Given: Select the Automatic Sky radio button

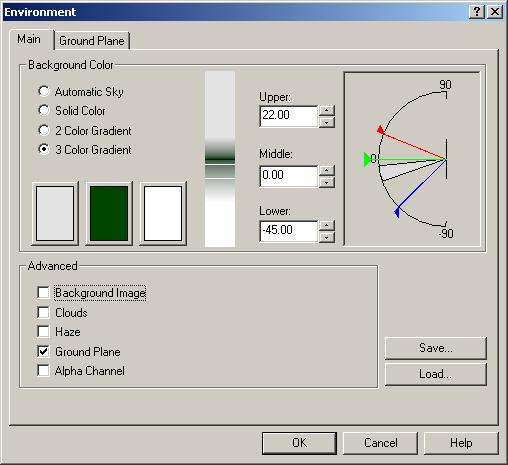Looking at the screenshot, I should click(44, 91).
